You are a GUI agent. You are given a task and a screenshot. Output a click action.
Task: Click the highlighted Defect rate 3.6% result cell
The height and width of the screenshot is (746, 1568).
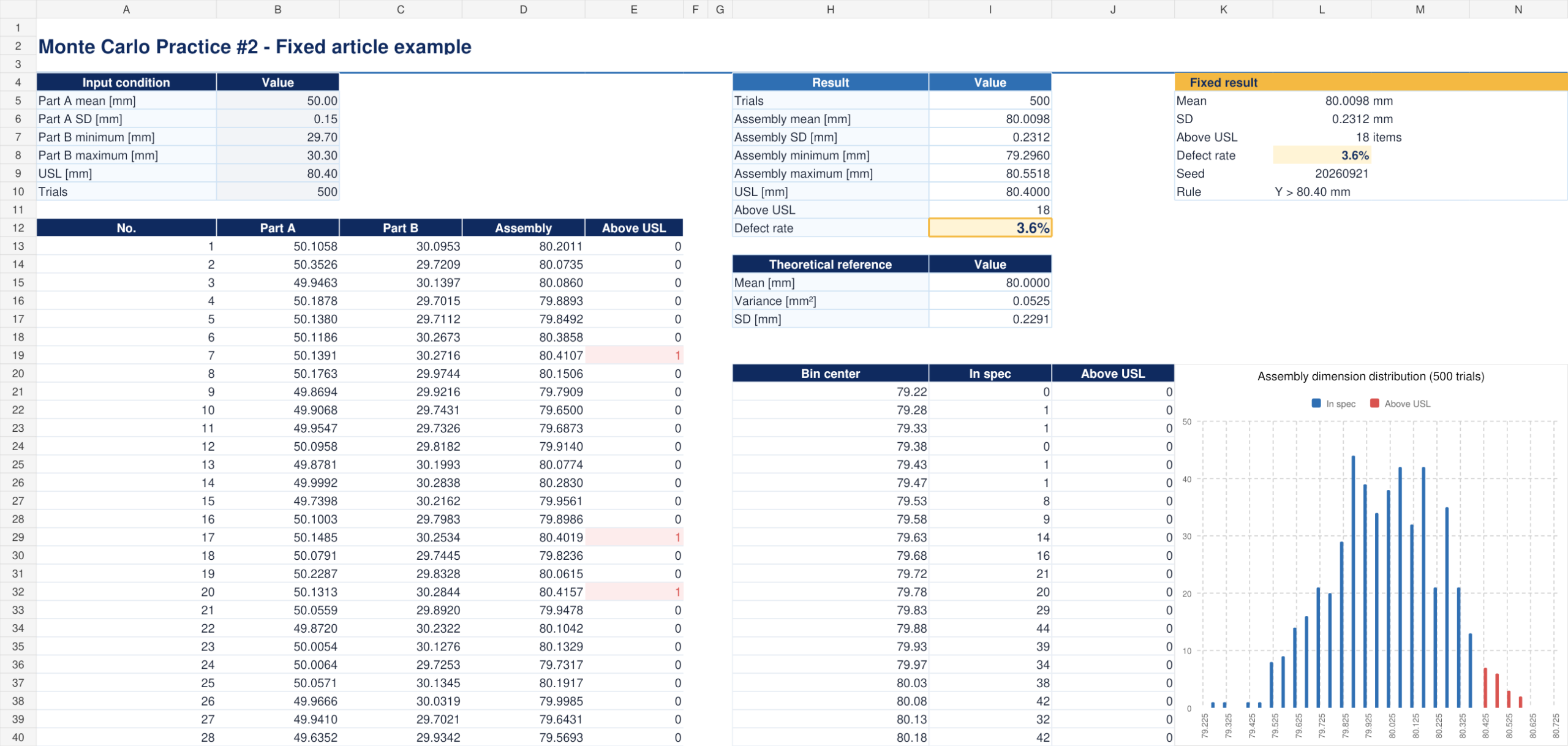coord(990,228)
